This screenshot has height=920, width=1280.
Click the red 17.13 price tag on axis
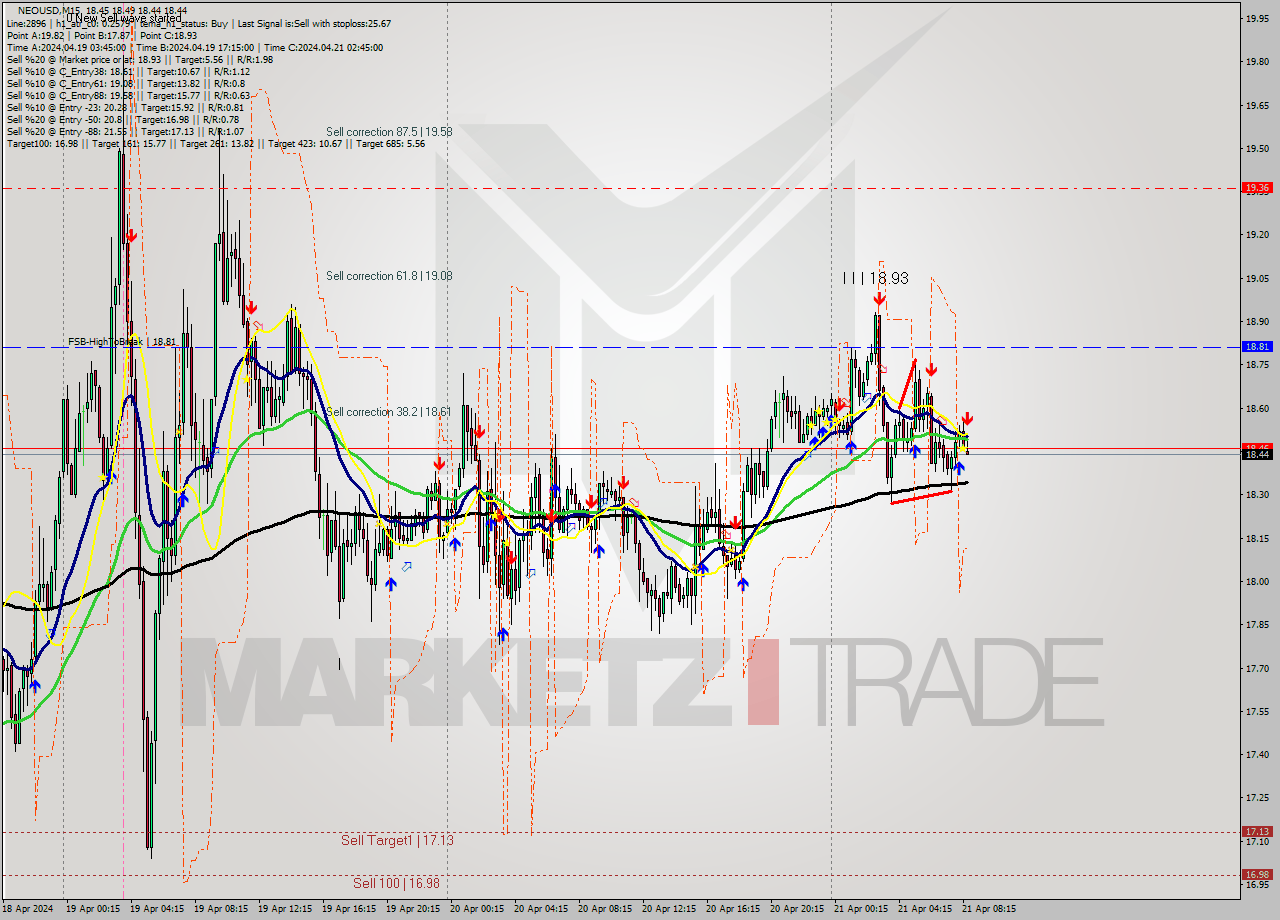coord(1257,831)
